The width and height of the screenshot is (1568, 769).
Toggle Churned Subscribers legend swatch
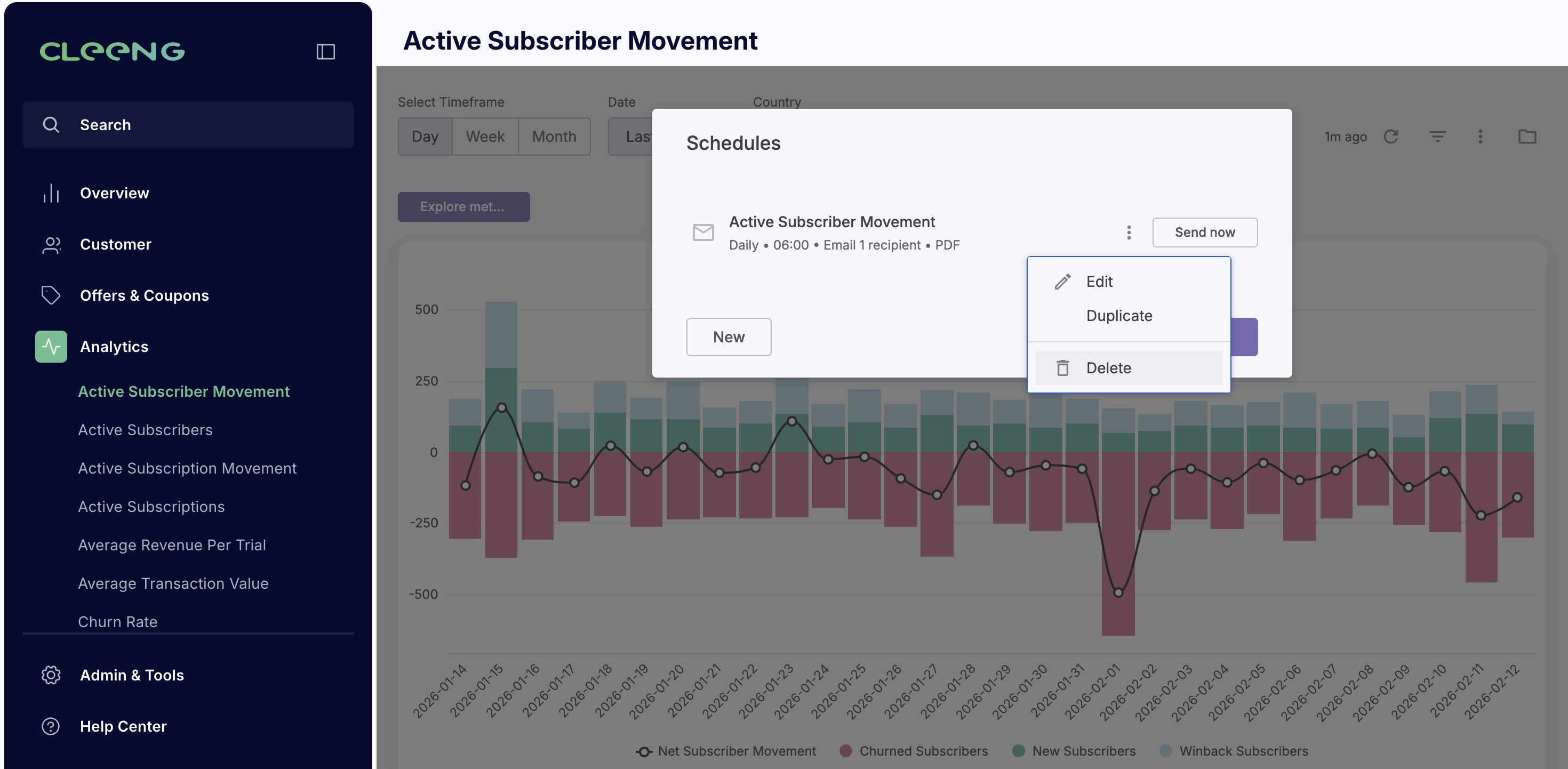(845, 751)
